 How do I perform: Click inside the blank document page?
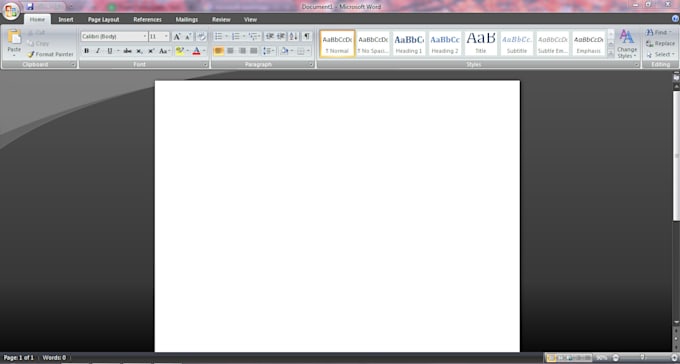coord(337,216)
